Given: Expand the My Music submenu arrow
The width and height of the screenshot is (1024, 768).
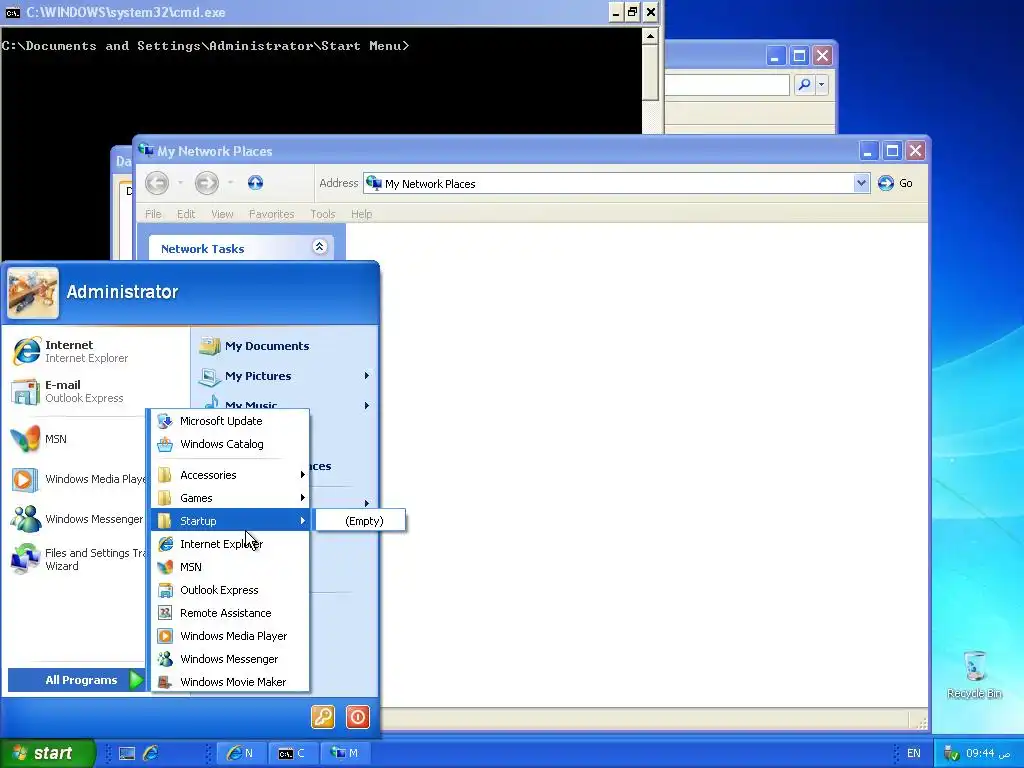Looking at the screenshot, I should 366,406.
